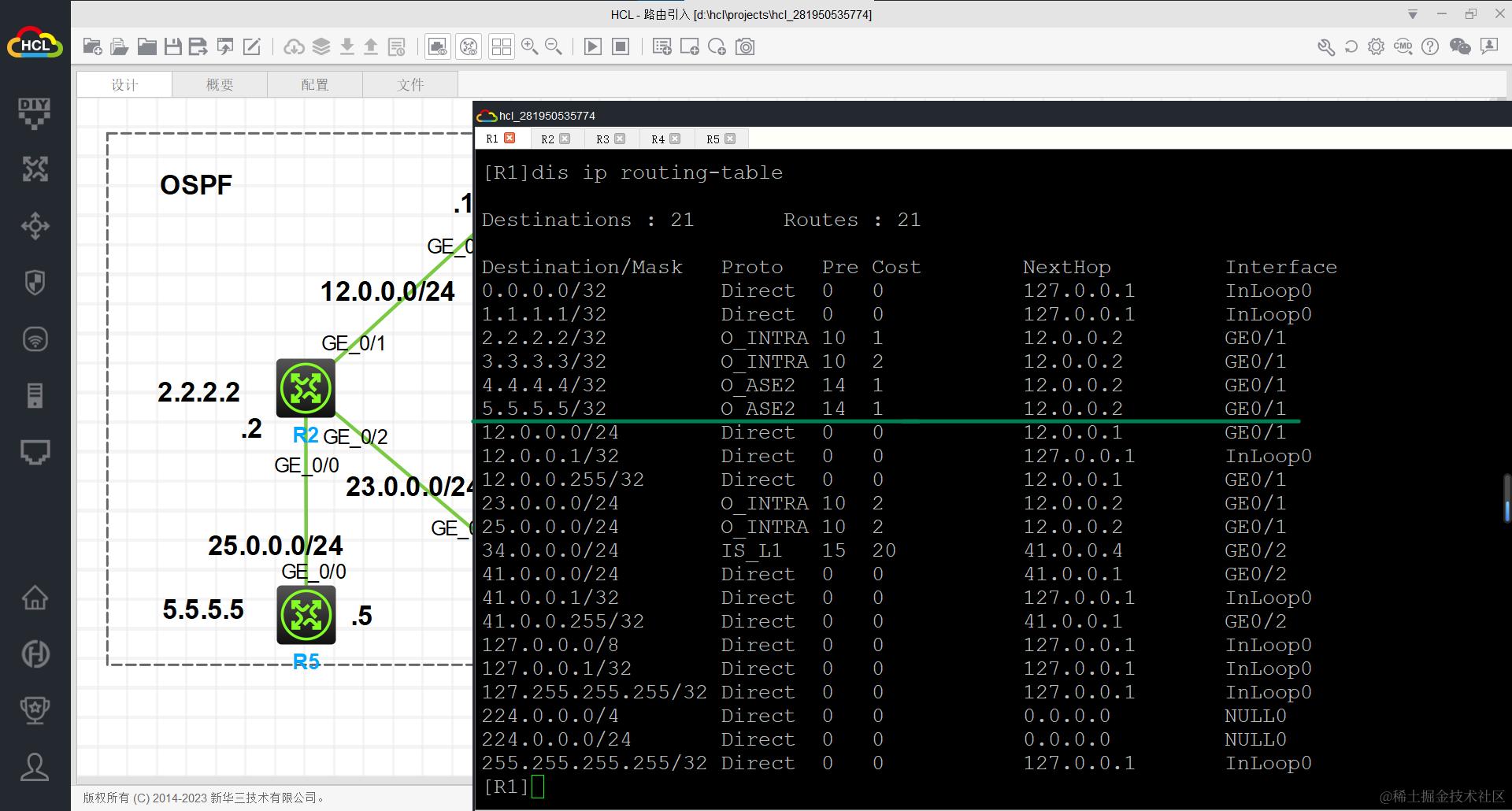Click the CMD command lookup icon
Screen dimensions: 1512x811
[x=1403, y=46]
